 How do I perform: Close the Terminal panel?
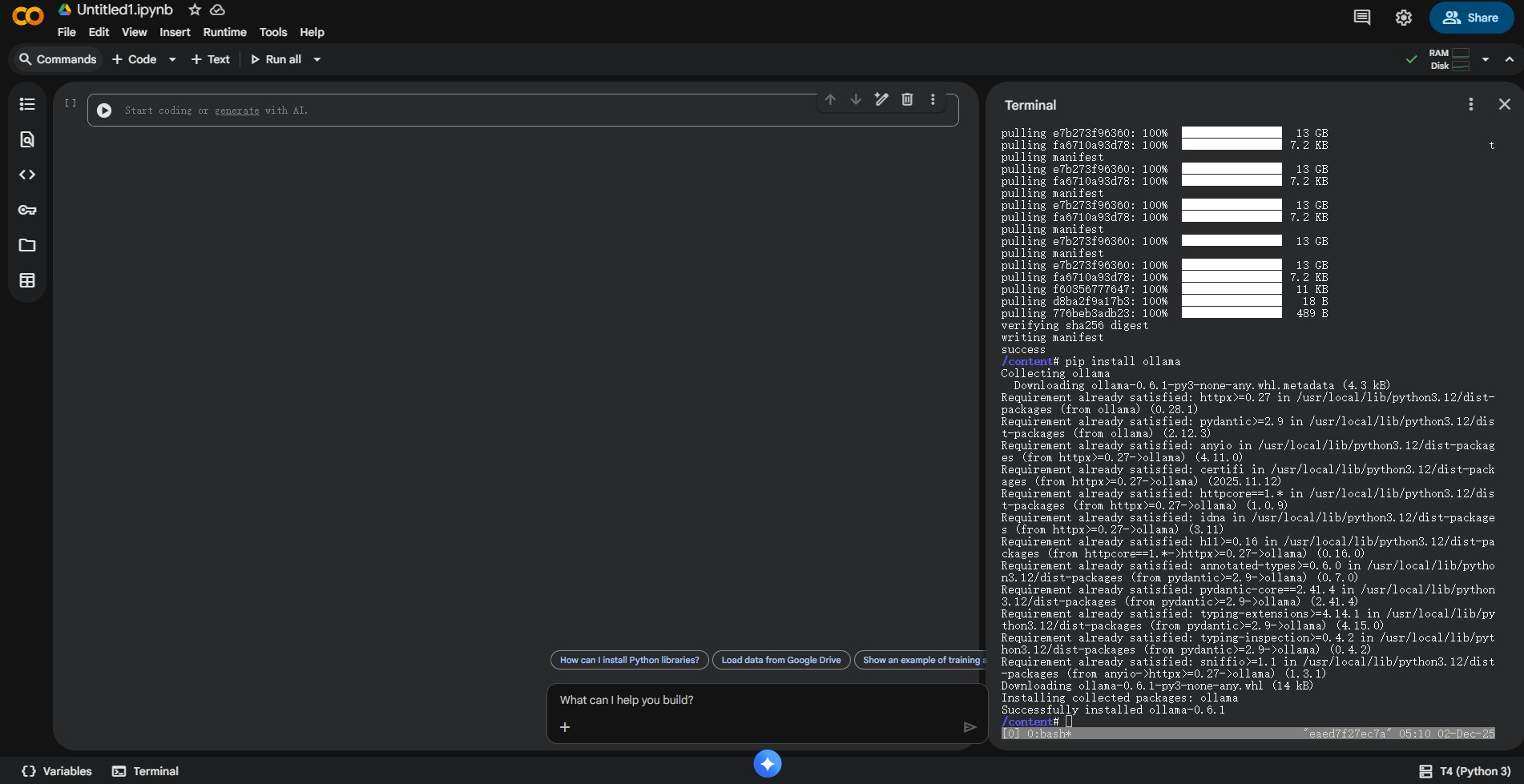(x=1505, y=105)
